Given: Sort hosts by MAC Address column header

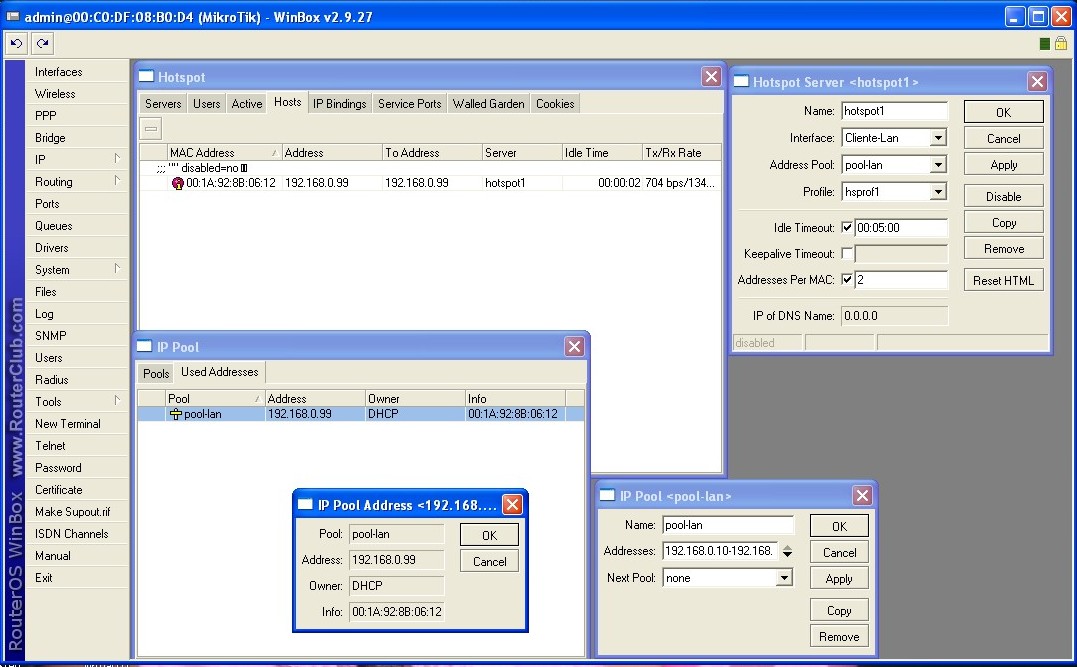Looking at the screenshot, I should (224, 152).
